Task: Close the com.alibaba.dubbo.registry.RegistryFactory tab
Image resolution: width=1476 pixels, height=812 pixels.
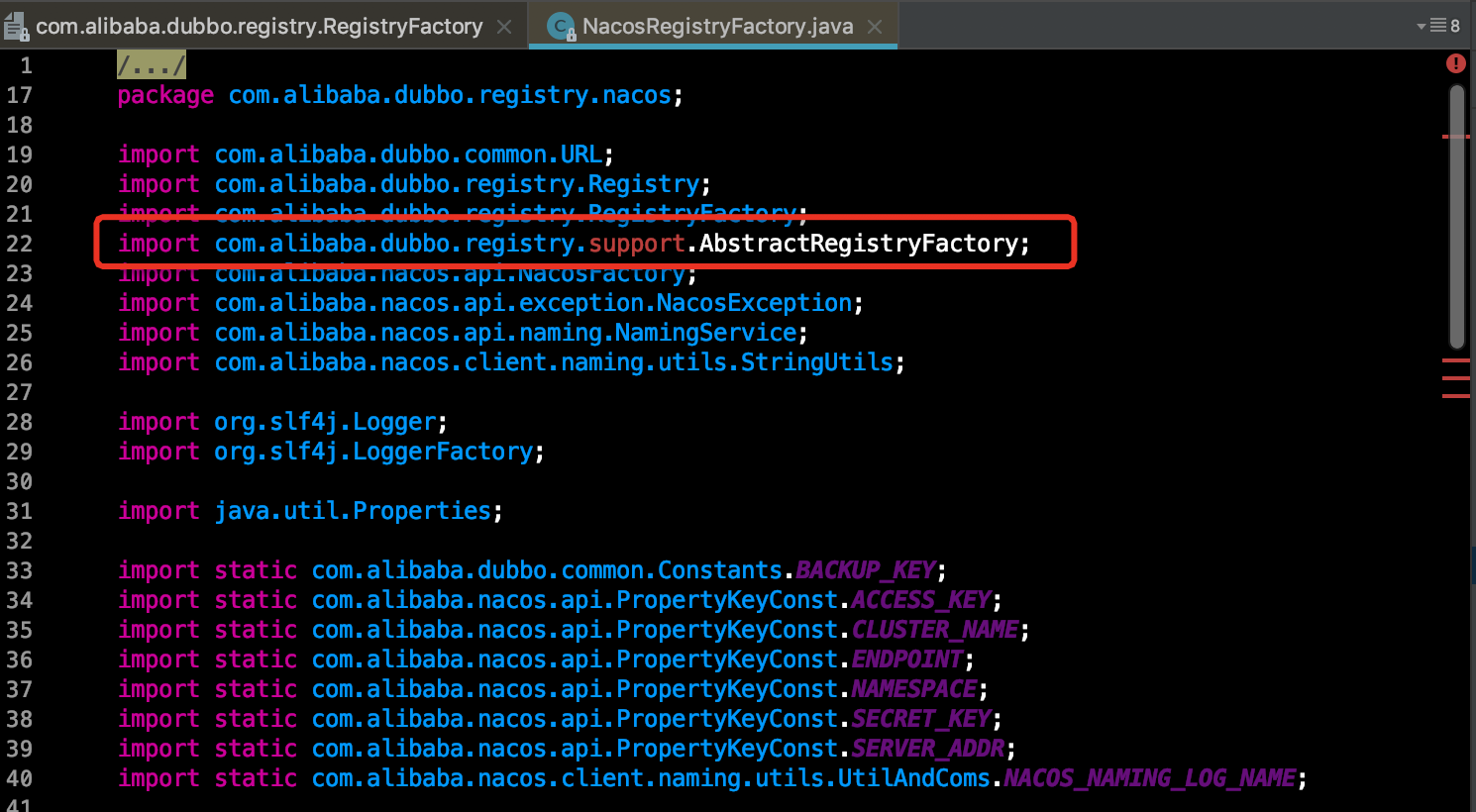Action: [x=504, y=27]
